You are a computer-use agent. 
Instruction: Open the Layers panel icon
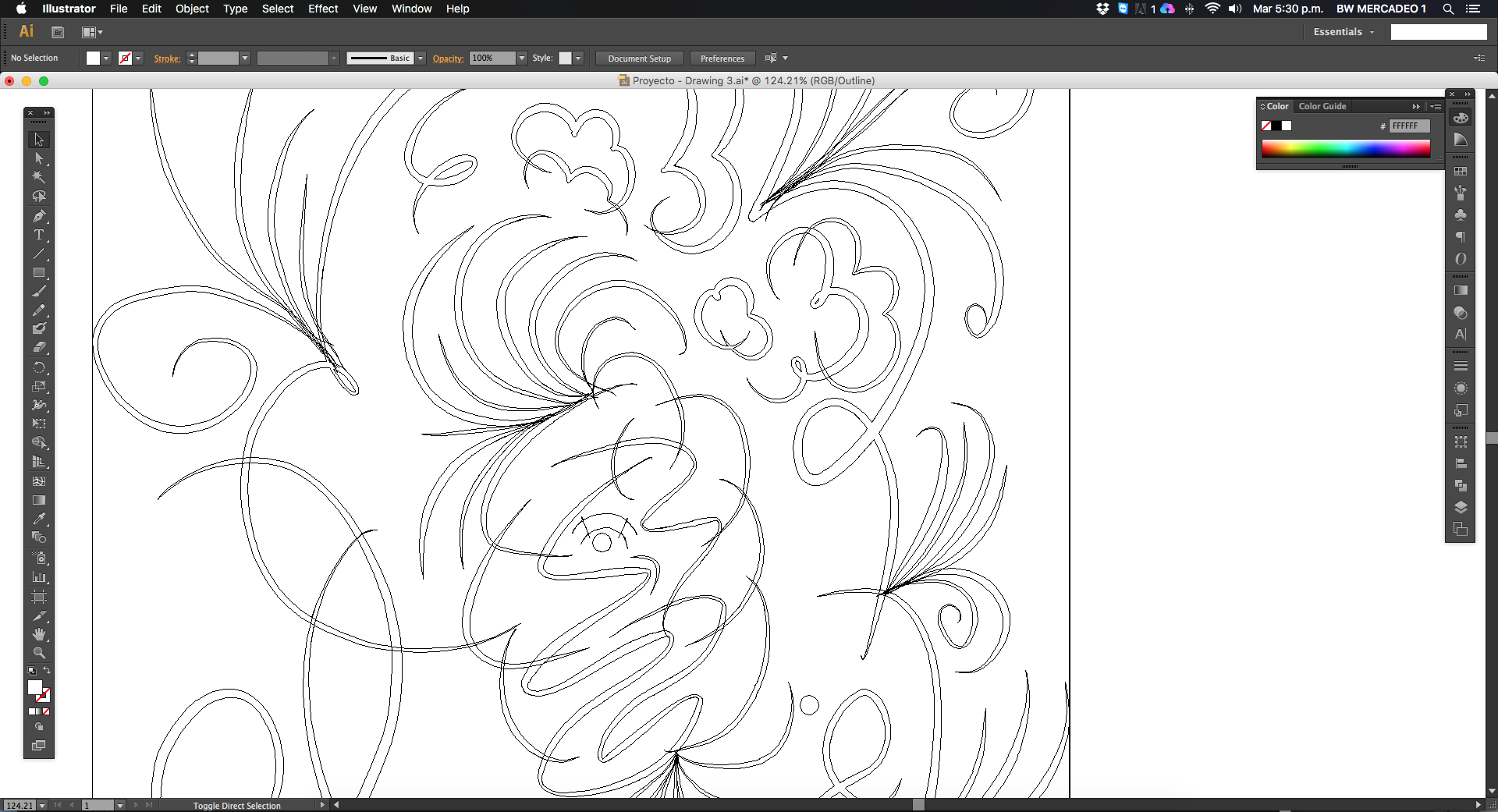coord(1461,508)
